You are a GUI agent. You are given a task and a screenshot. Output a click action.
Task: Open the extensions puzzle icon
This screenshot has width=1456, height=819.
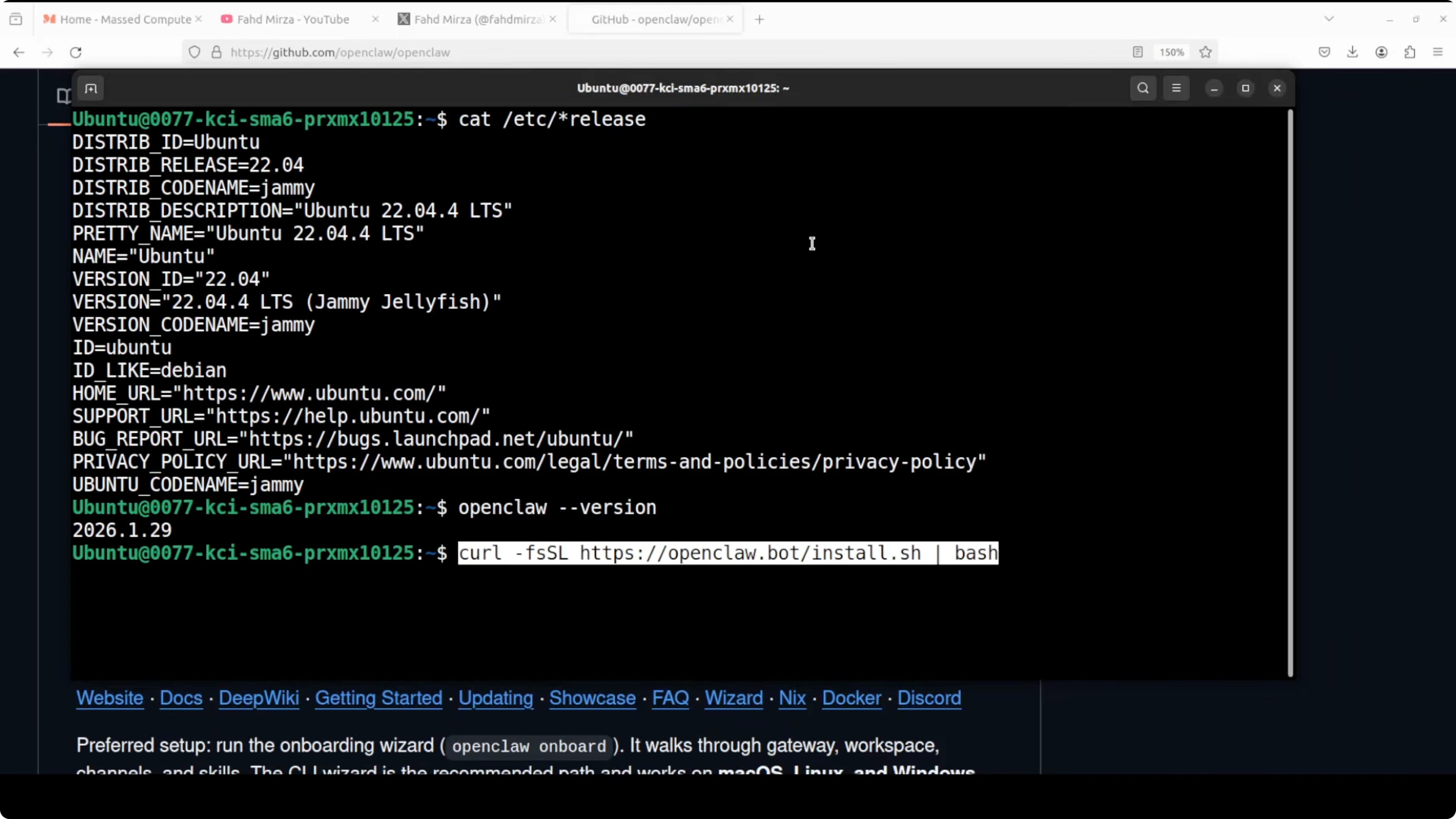click(x=1410, y=52)
